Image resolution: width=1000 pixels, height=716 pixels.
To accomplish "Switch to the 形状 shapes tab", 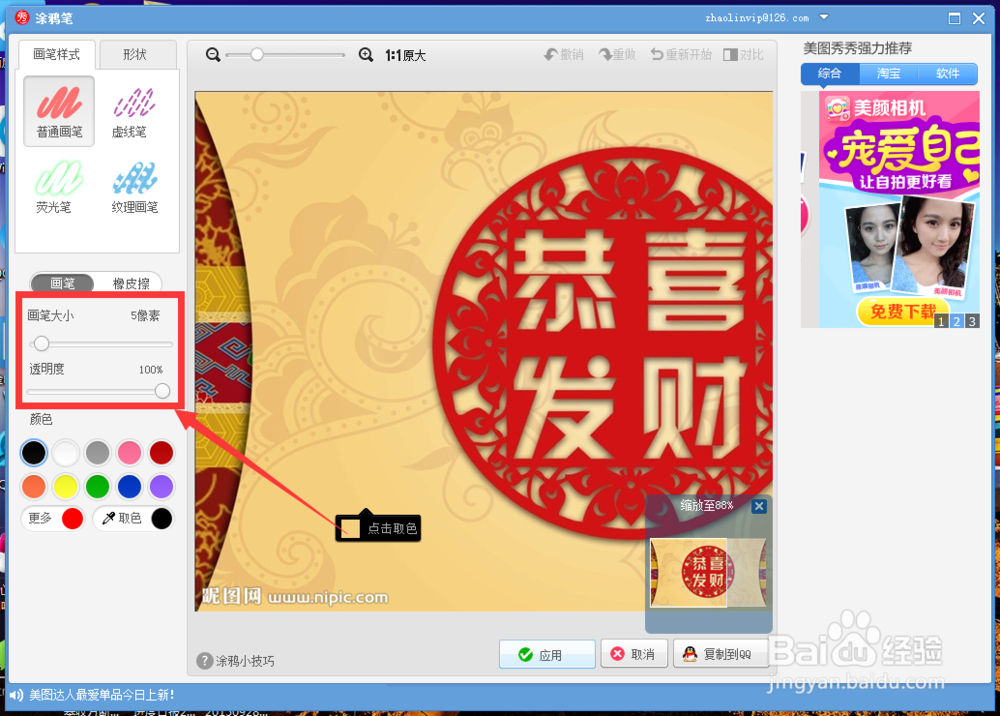I will [138, 54].
